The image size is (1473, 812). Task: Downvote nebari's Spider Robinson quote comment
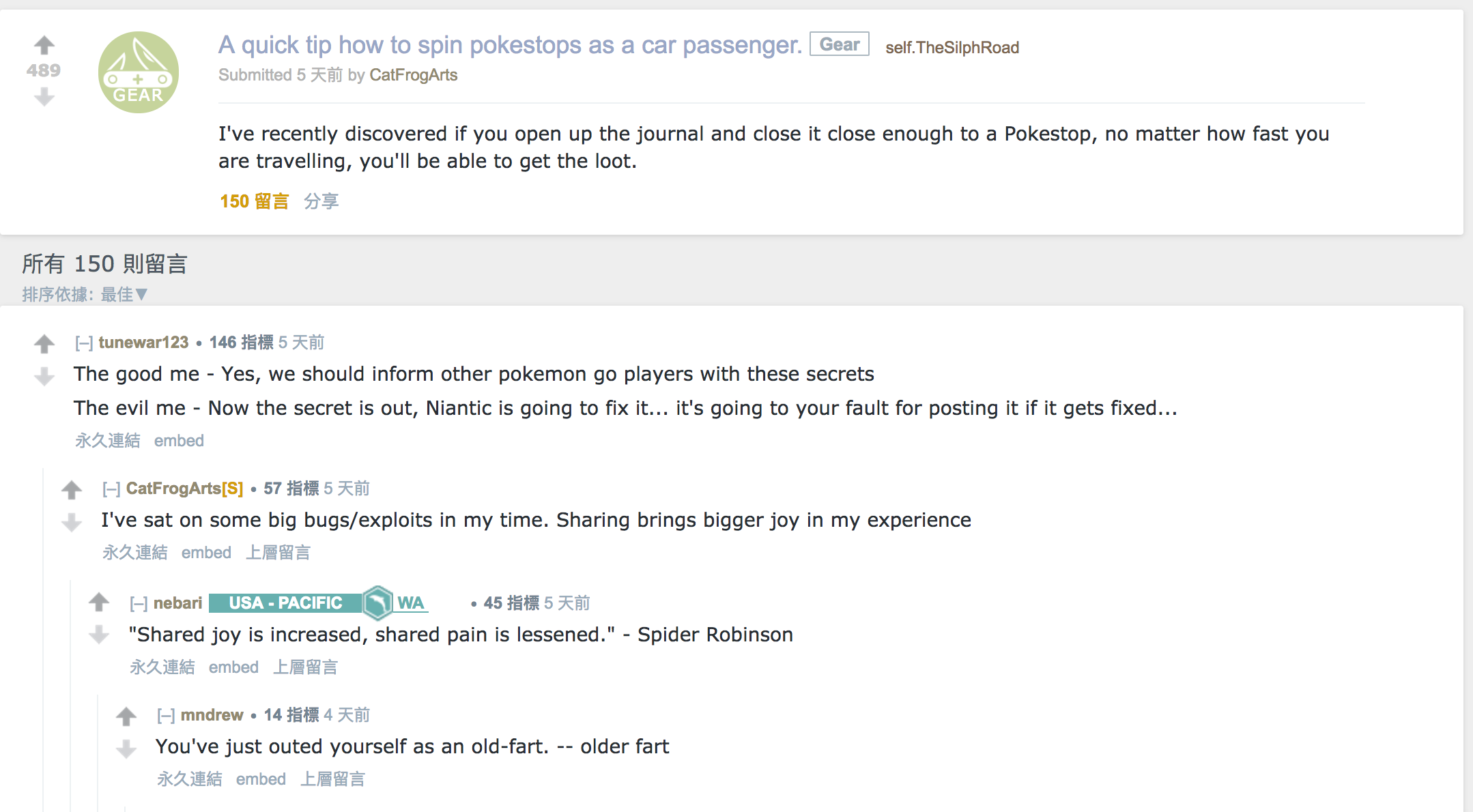pos(99,635)
